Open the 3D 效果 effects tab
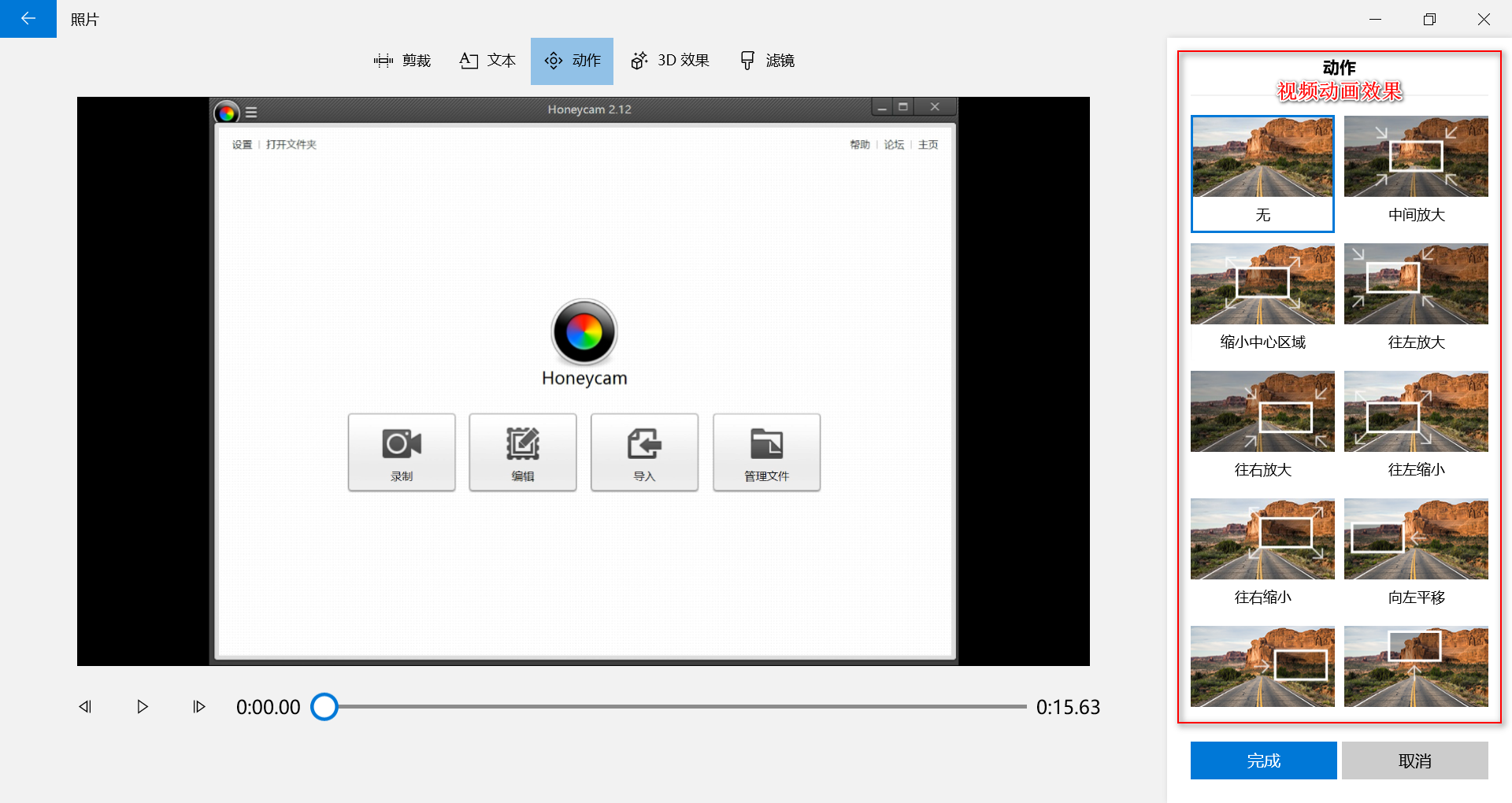 [x=670, y=61]
